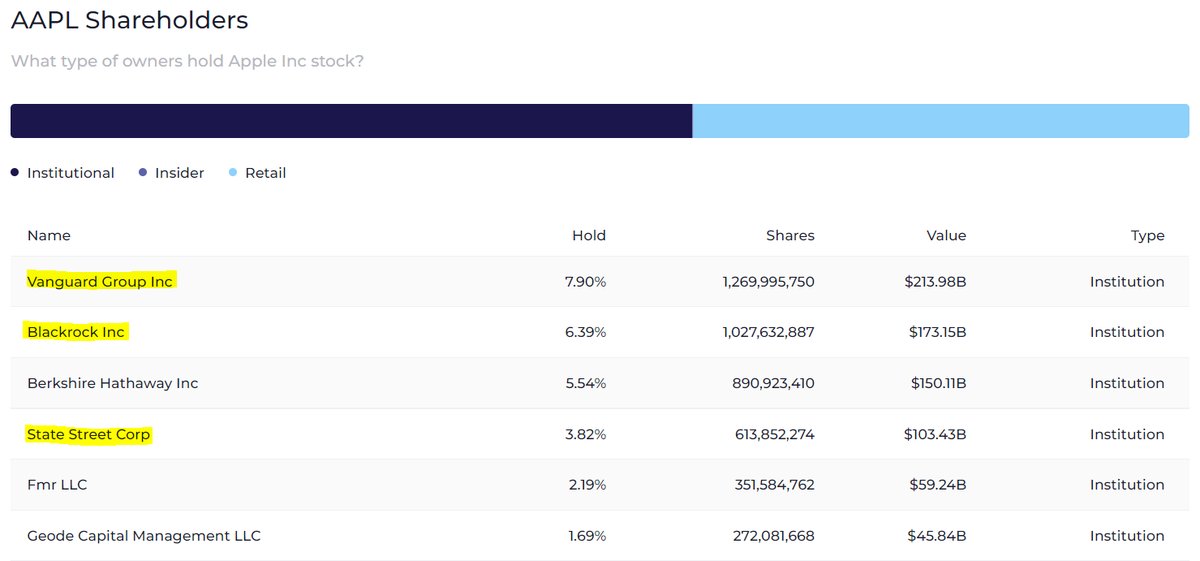Screen dimensions: 1200x561
Task: Click the 3.82% hold value
Action: point(585,434)
